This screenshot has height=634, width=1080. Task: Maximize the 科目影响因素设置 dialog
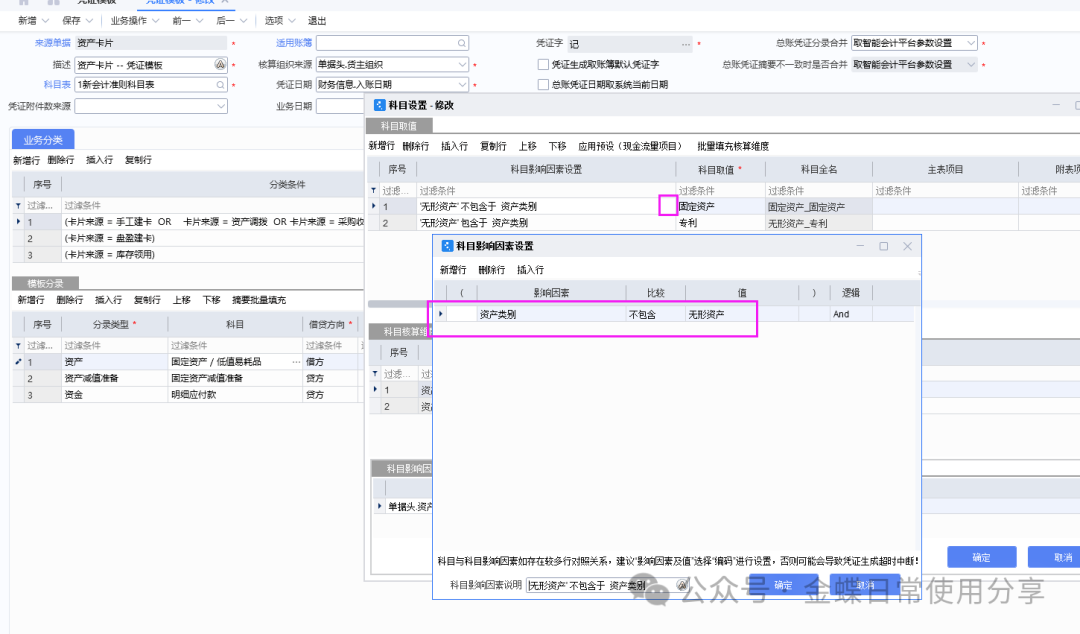883,246
